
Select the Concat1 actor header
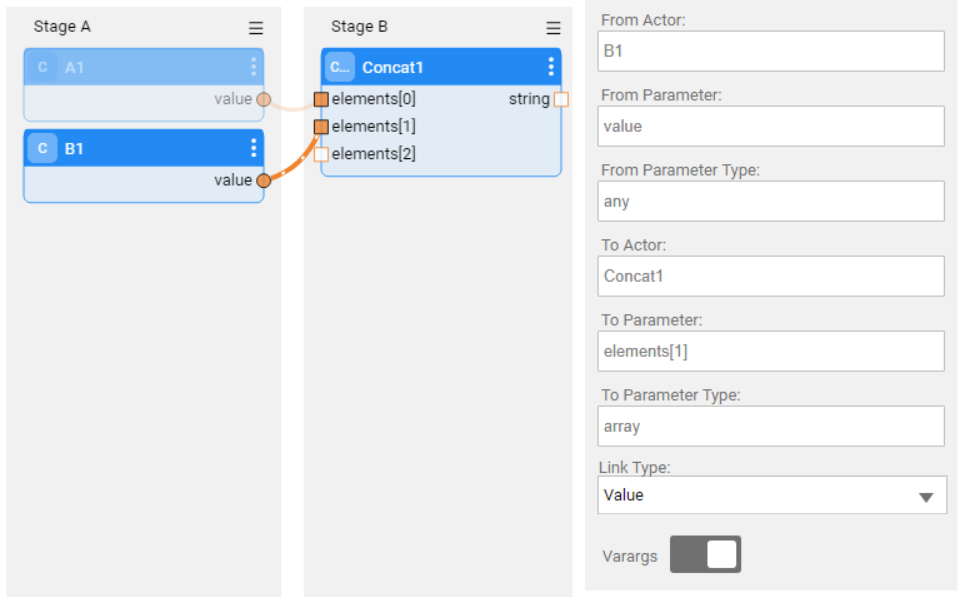coord(441,67)
